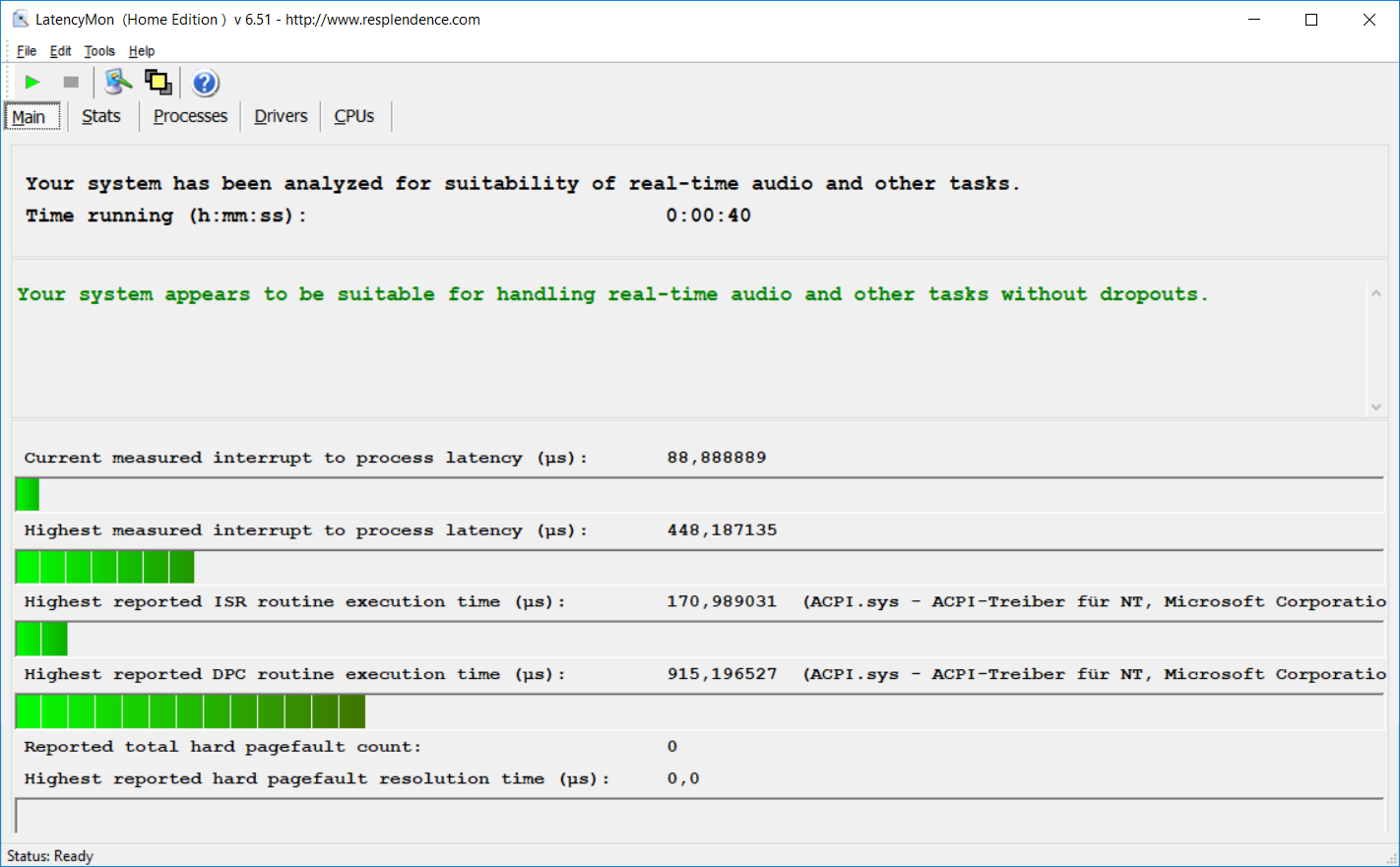Image resolution: width=1400 pixels, height=867 pixels.
Task: Start monitoring with the green play button
Action: pos(32,83)
